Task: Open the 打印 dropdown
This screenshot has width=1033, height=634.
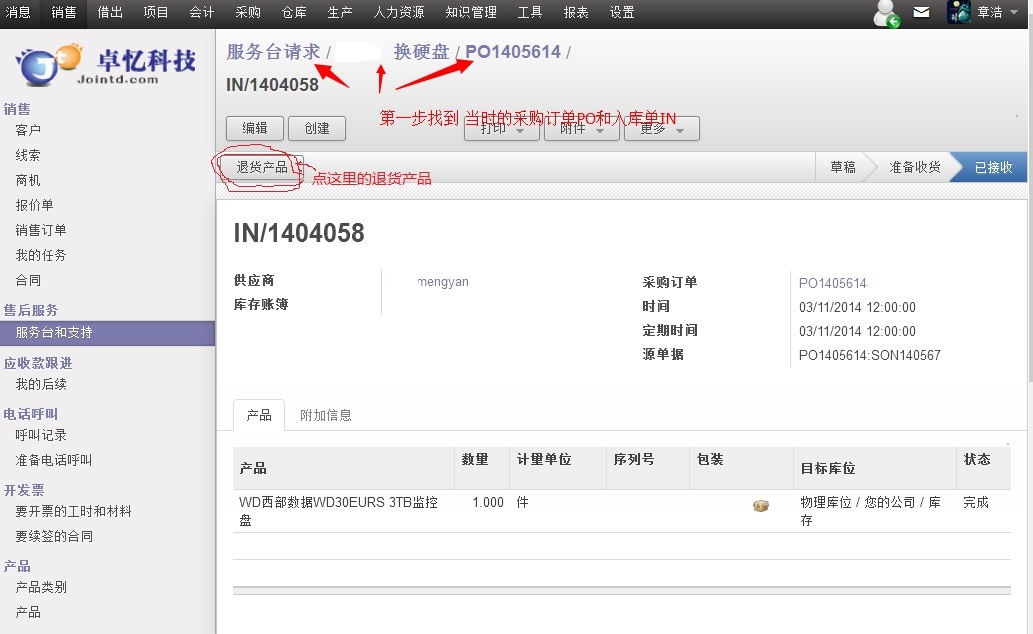Action: point(502,129)
